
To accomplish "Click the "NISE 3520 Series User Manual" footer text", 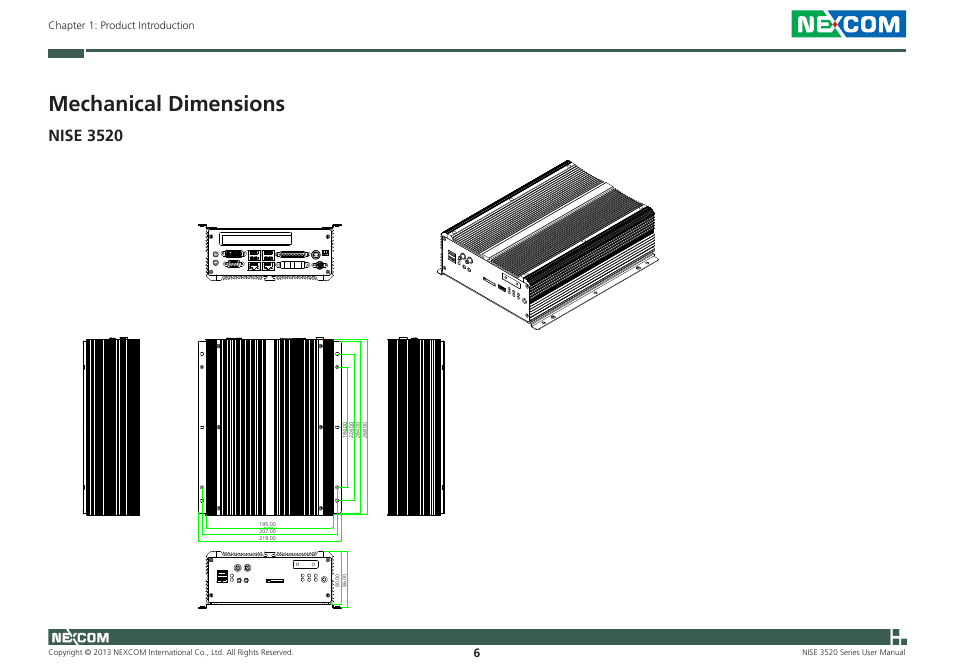I will pos(854,653).
